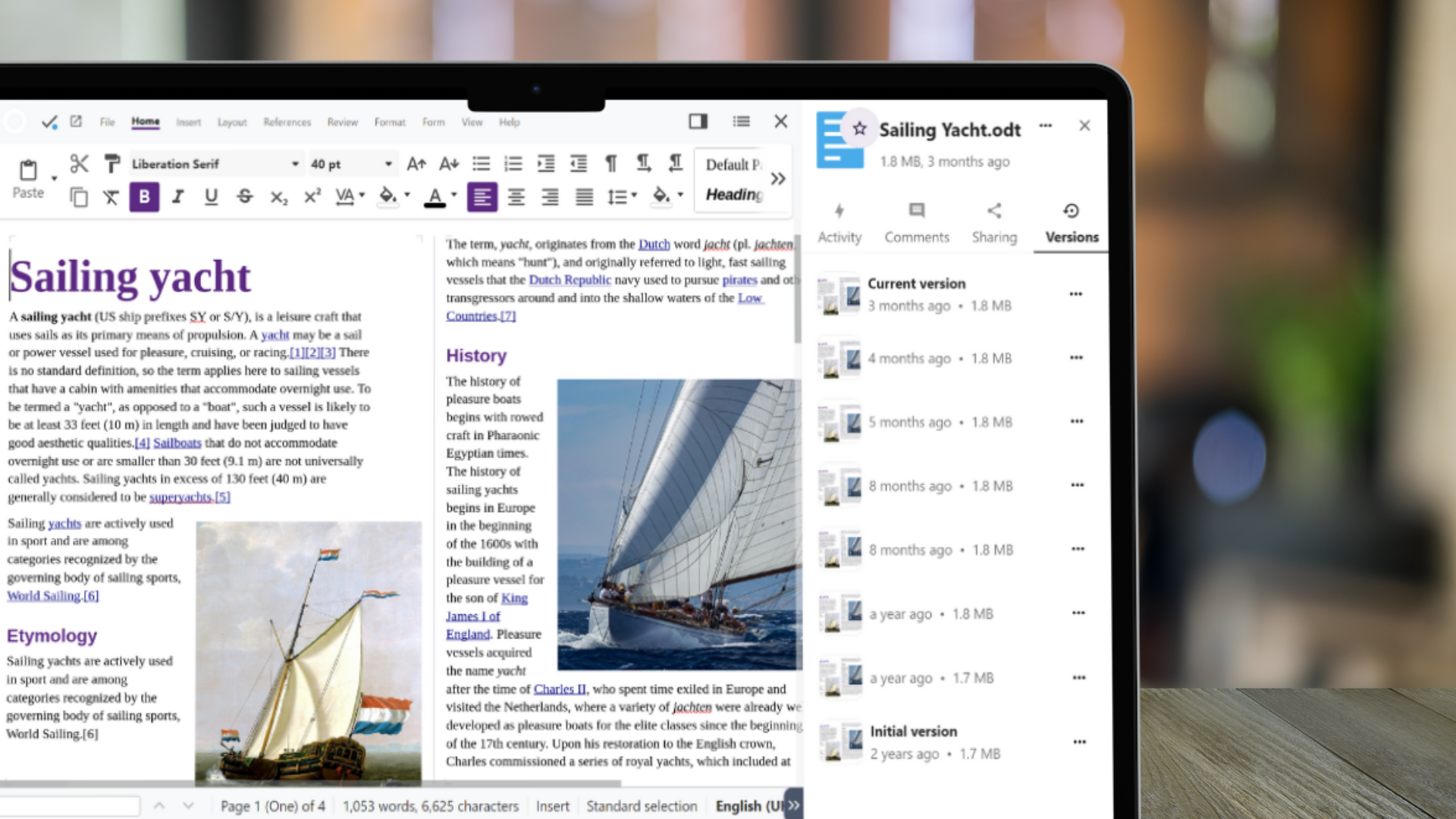The height and width of the screenshot is (819, 1456).
Task: Apply superscript formatting
Action: tap(311, 196)
